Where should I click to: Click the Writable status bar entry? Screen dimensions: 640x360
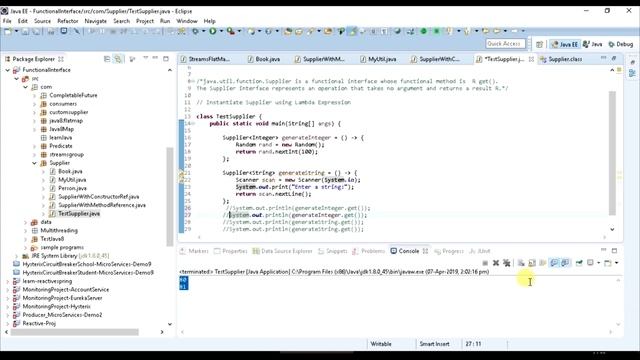click(381, 344)
